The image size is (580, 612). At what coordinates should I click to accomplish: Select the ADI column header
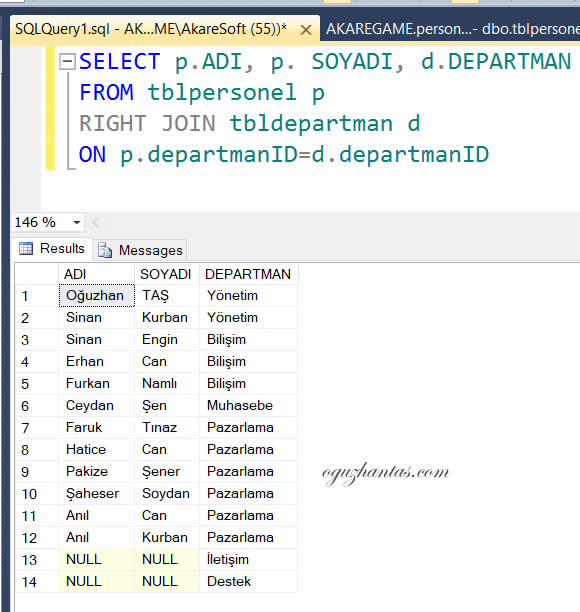pos(96,274)
